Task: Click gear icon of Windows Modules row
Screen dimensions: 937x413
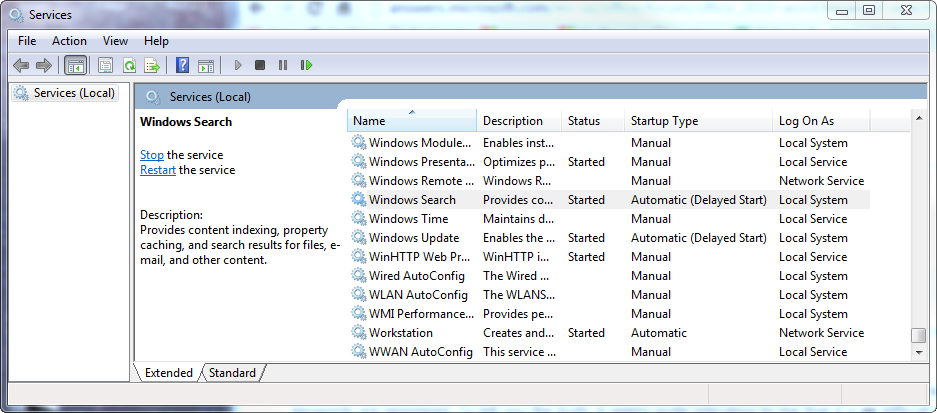Action: tap(359, 142)
